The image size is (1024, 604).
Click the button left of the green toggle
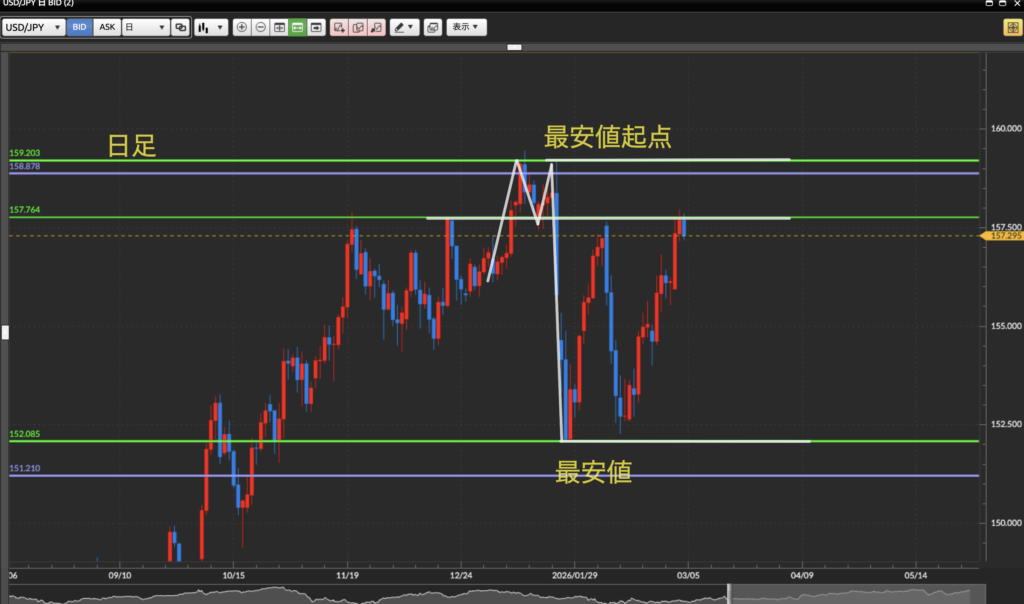[x=279, y=28]
